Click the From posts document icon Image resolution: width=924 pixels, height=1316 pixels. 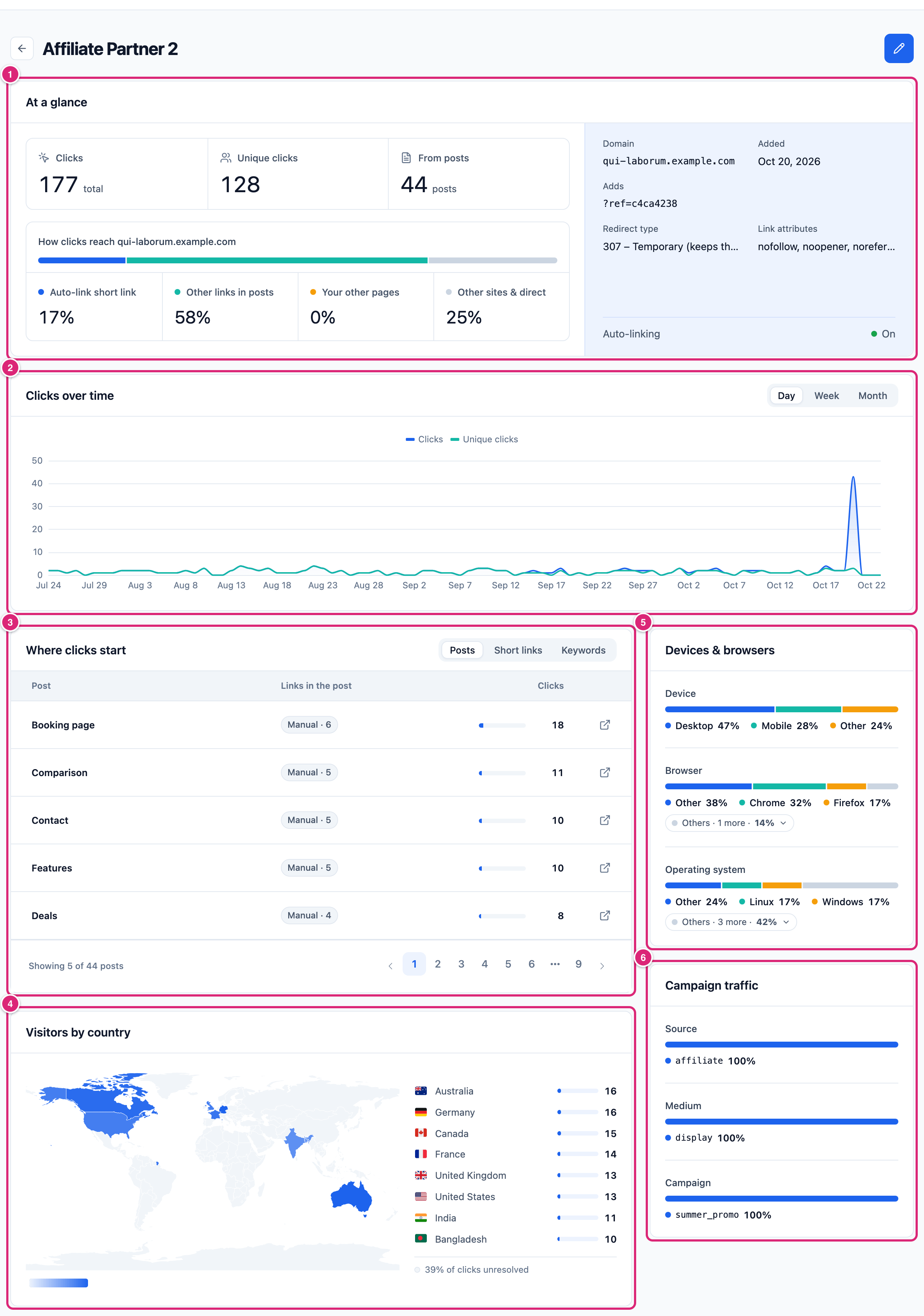pyautogui.click(x=406, y=158)
